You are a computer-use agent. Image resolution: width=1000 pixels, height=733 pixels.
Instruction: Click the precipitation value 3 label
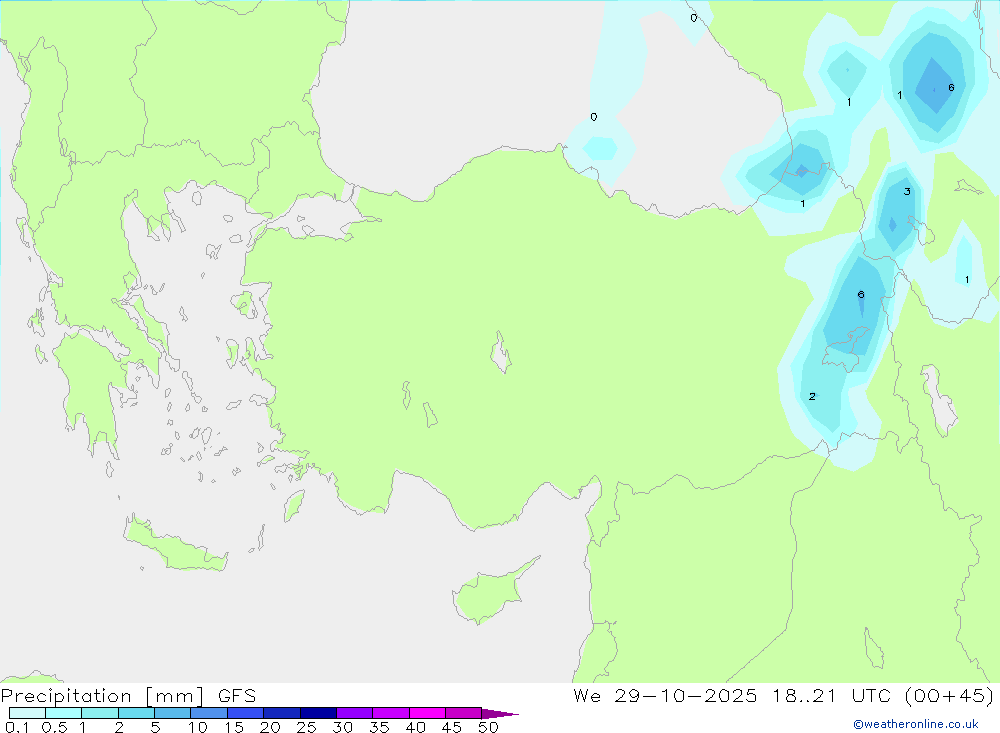tap(907, 191)
